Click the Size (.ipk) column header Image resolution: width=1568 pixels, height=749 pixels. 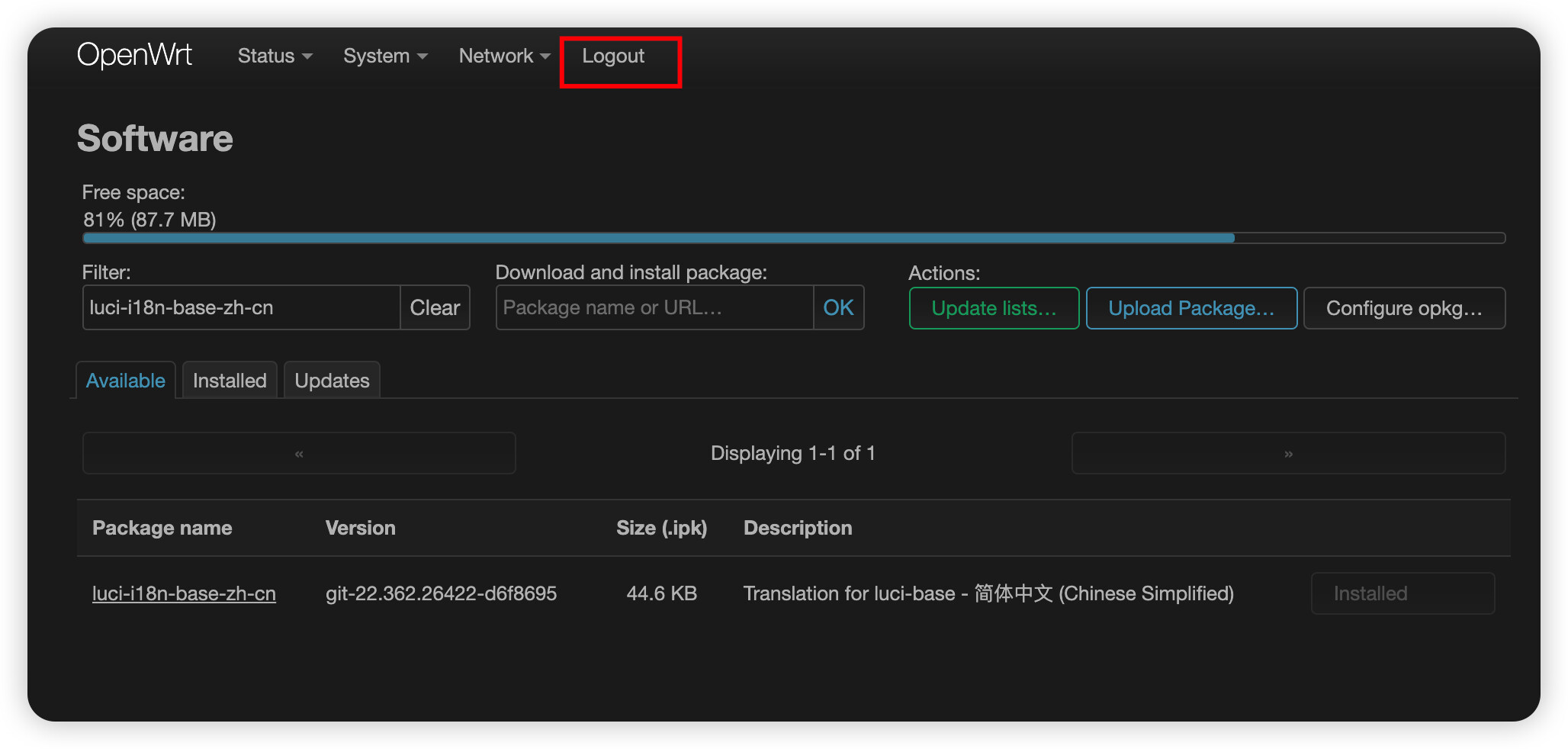(x=661, y=528)
